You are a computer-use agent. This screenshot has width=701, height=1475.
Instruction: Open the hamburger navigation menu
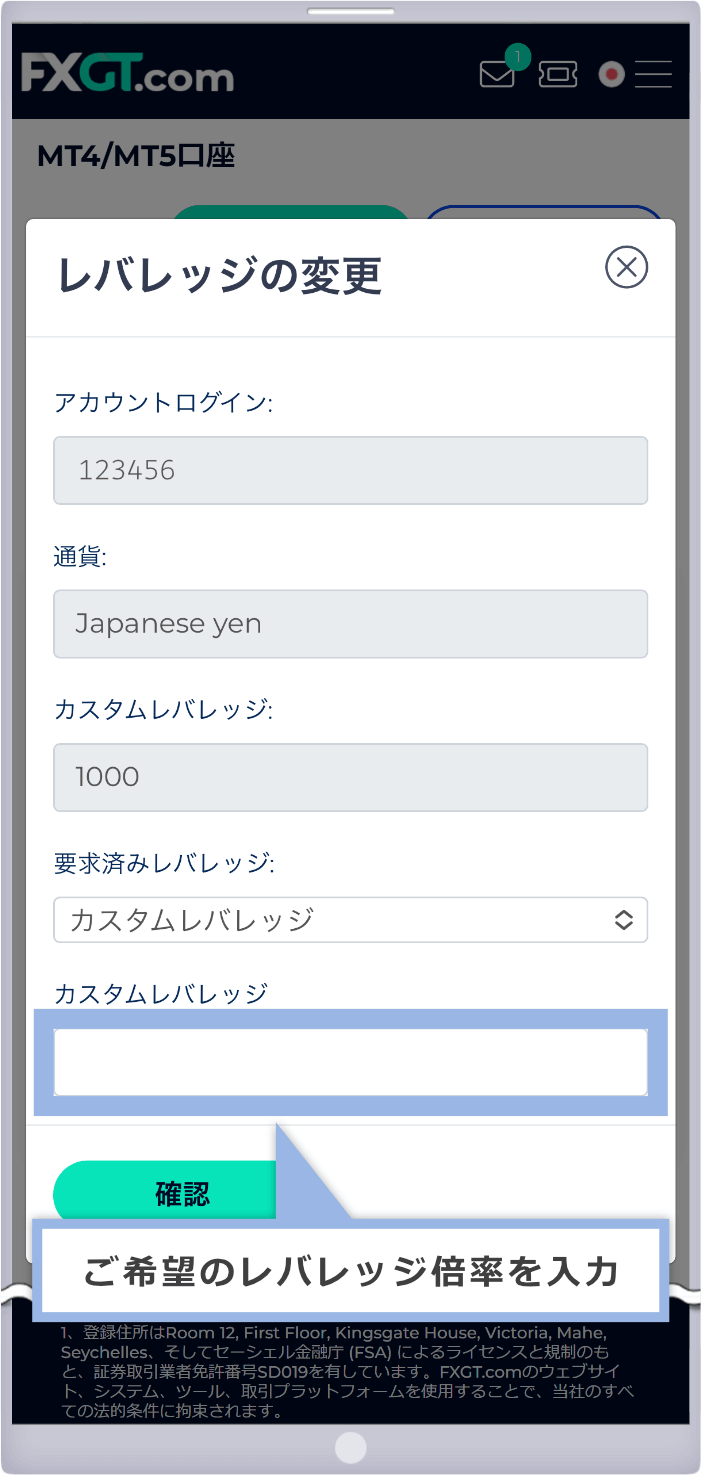(653, 74)
